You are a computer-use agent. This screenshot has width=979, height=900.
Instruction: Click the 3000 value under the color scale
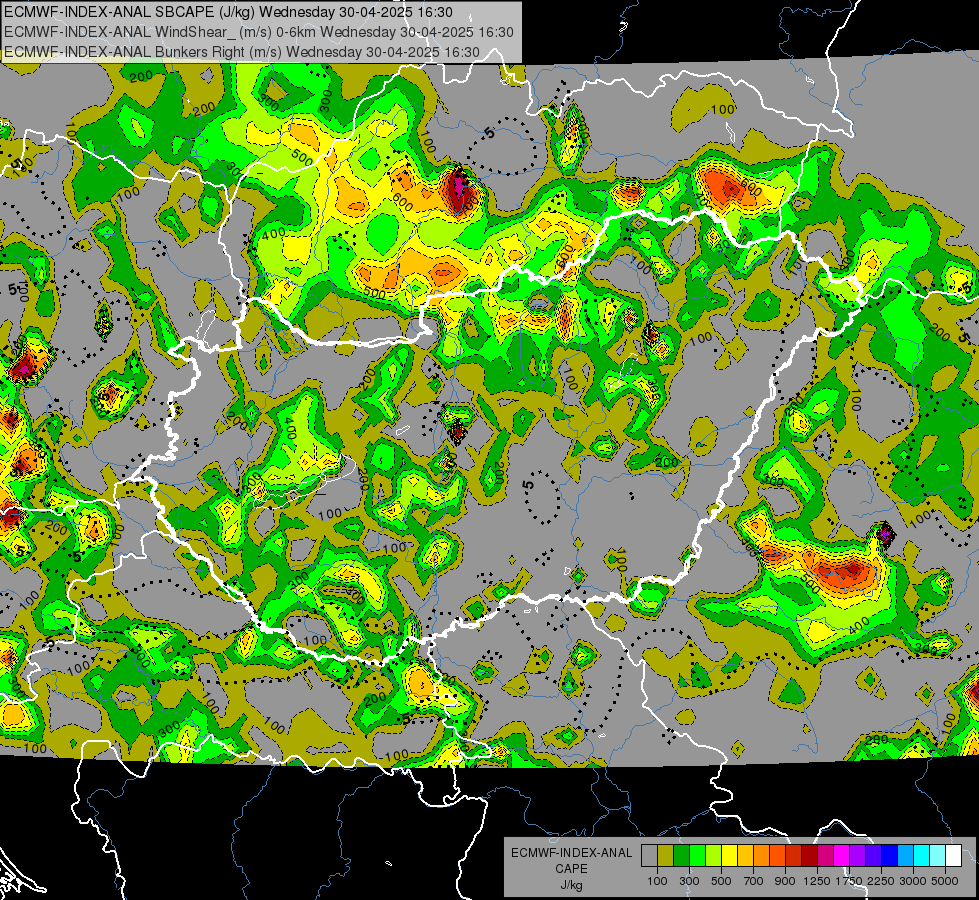coord(913,881)
